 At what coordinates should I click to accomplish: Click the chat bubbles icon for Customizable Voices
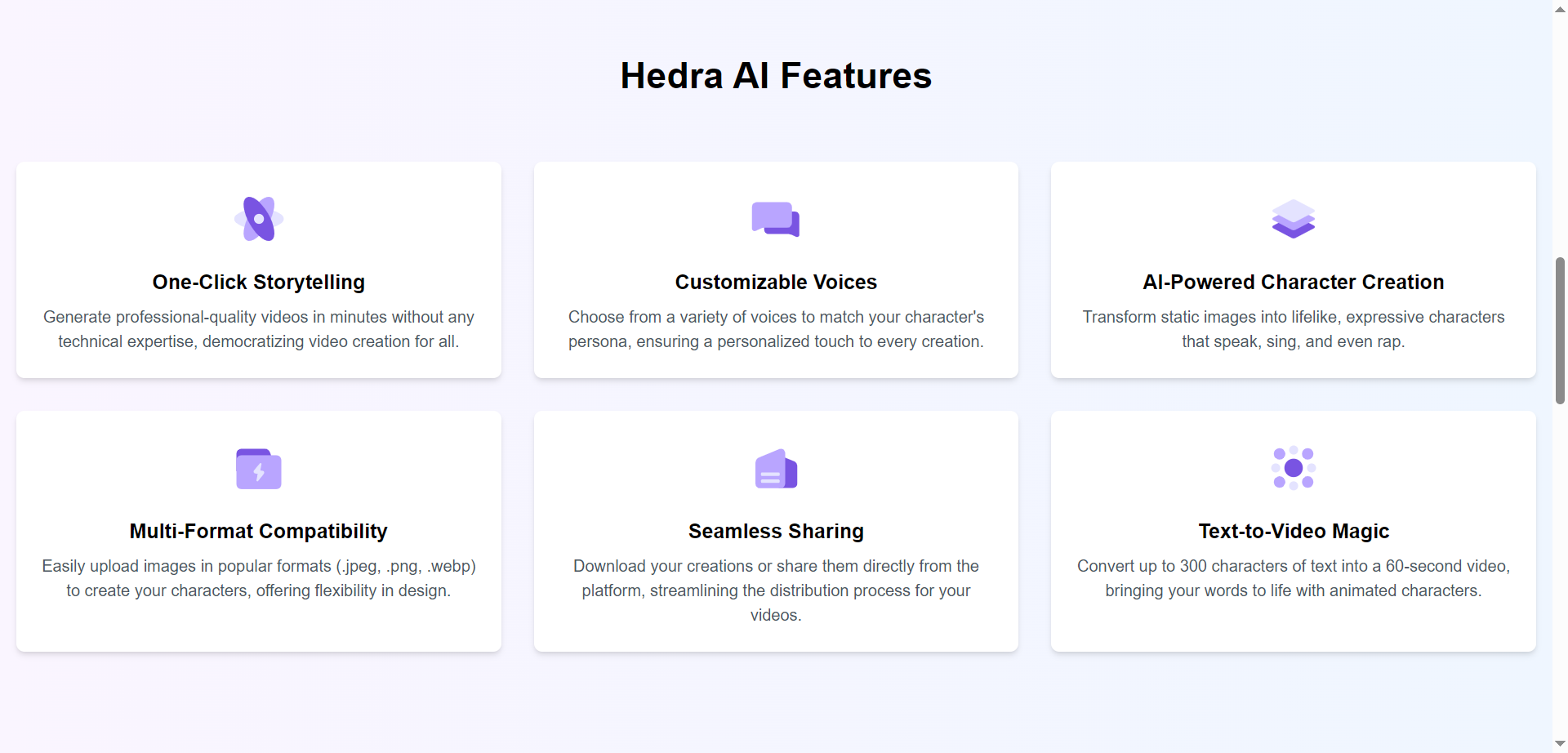tap(776, 219)
